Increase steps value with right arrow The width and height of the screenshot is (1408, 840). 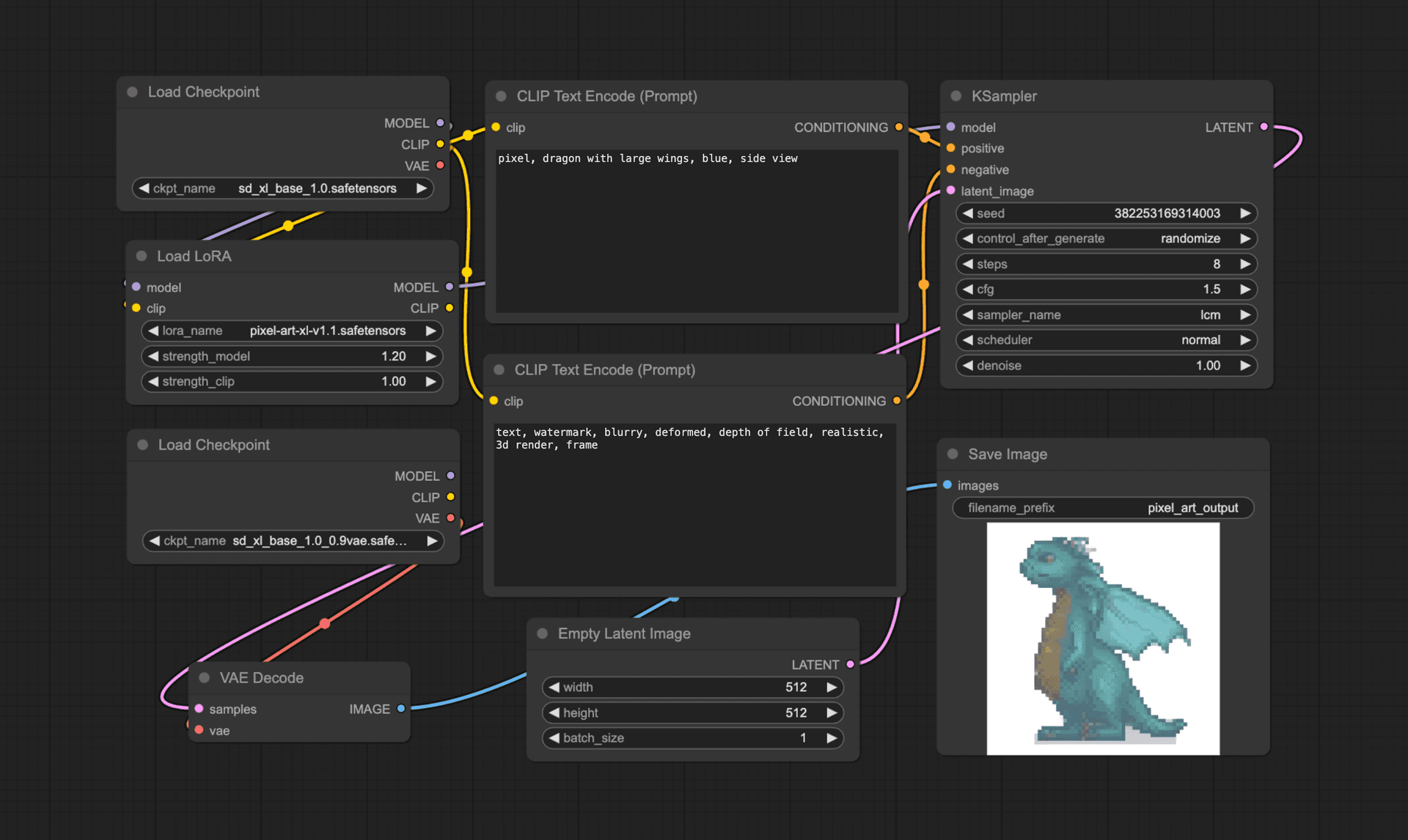tap(1244, 264)
